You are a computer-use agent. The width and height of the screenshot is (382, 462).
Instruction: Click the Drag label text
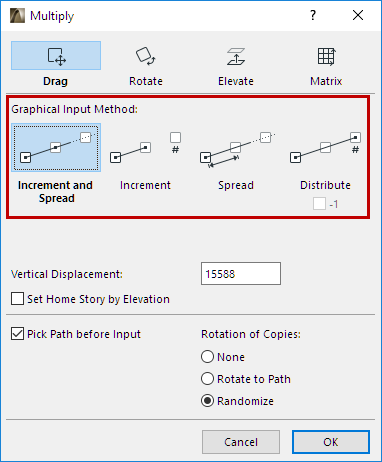coord(56,81)
